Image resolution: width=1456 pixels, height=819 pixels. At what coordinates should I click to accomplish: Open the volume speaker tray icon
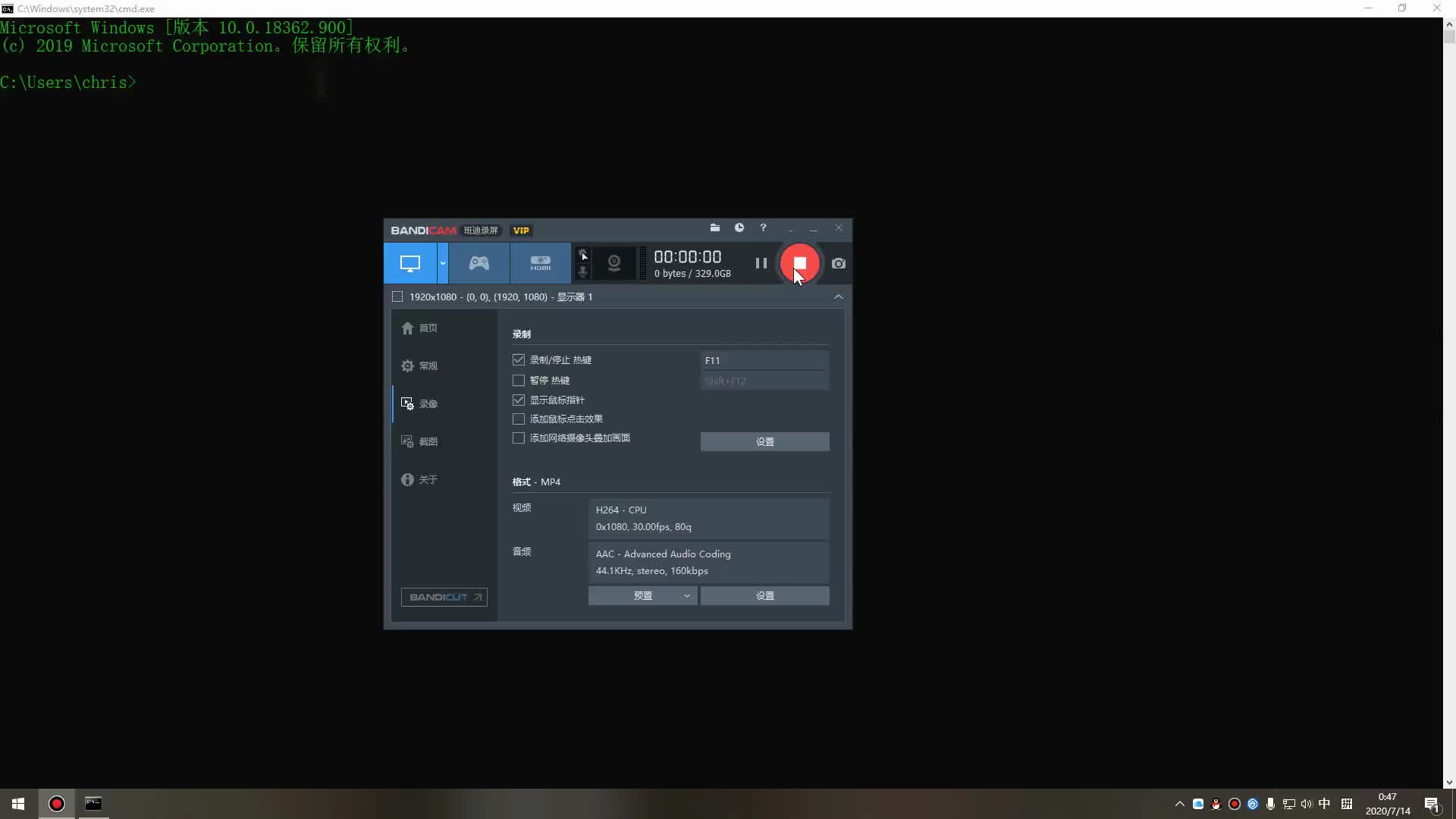1306,804
